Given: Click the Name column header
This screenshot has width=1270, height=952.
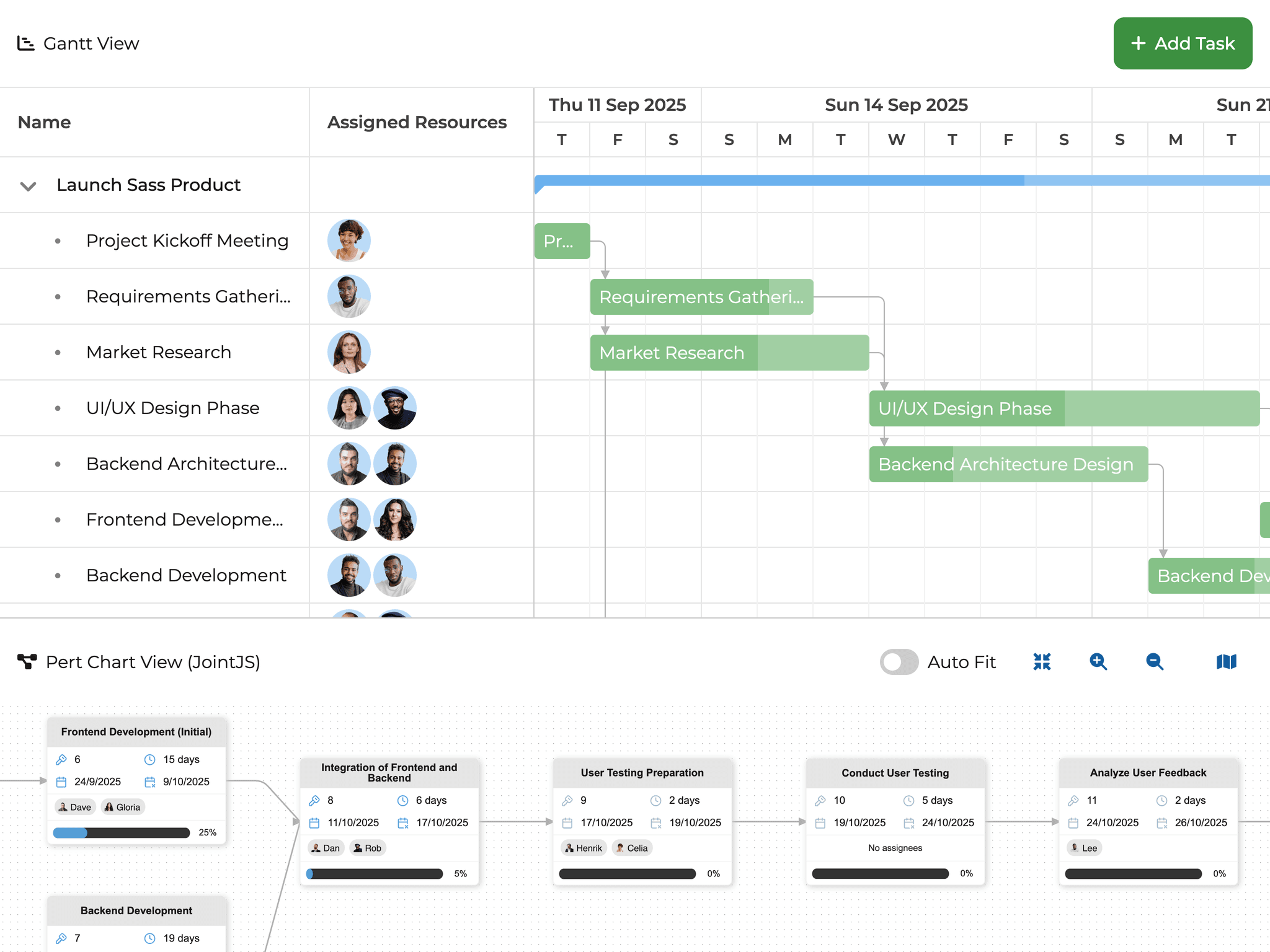Looking at the screenshot, I should pyautogui.click(x=43, y=122).
